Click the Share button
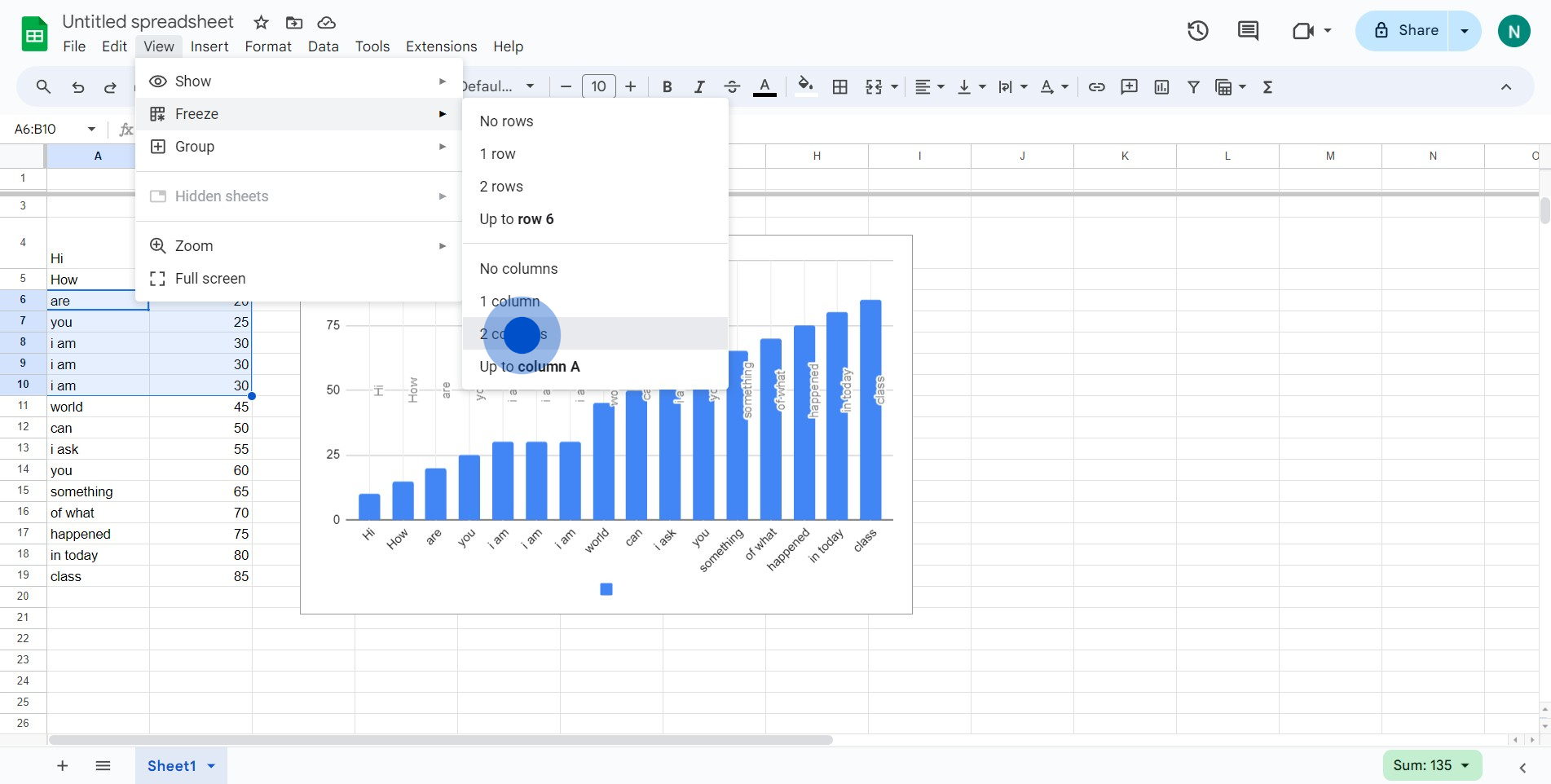The width and height of the screenshot is (1551, 784). click(x=1402, y=31)
